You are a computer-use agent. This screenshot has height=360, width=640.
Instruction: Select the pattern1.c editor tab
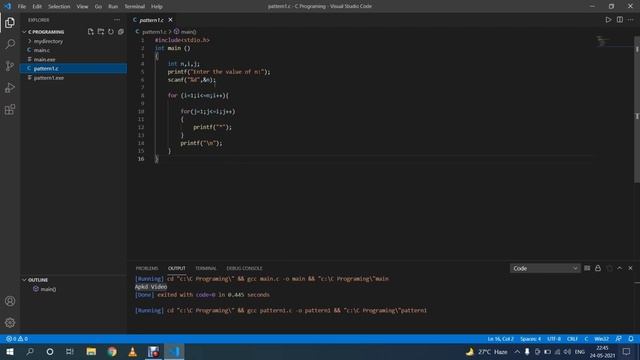tap(152, 20)
